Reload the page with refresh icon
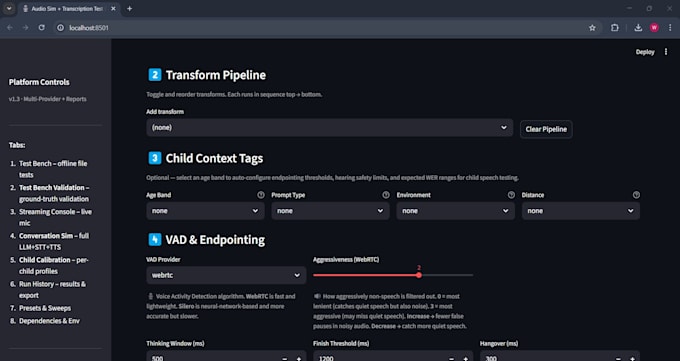The width and height of the screenshot is (680, 361). [42, 28]
